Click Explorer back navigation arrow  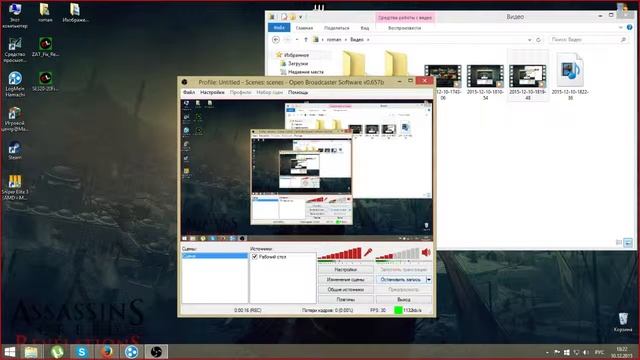276,40
